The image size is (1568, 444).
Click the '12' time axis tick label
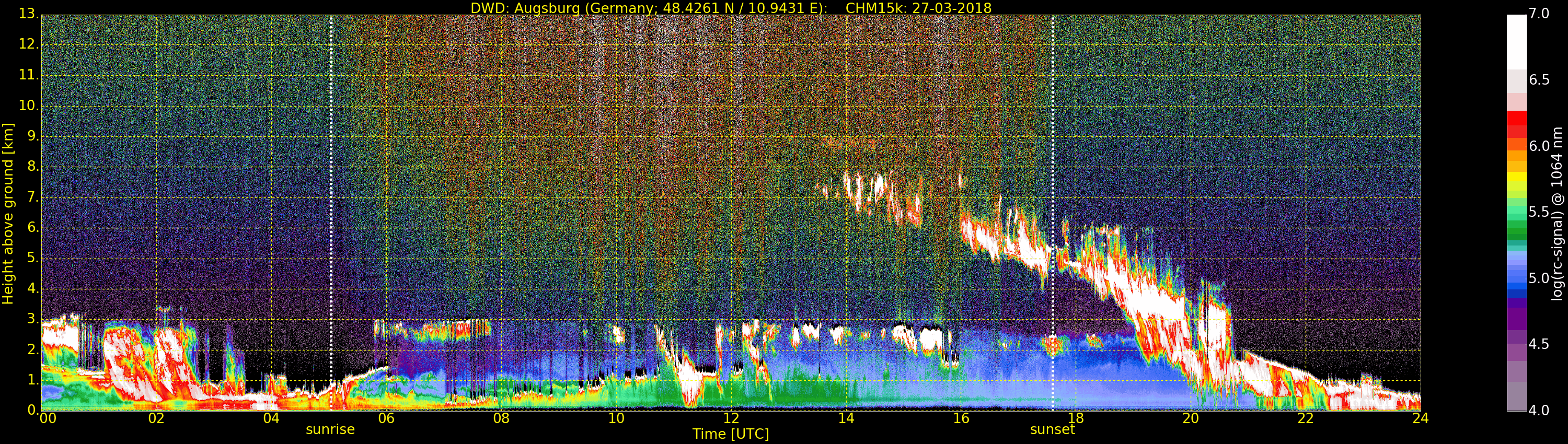(x=731, y=418)
